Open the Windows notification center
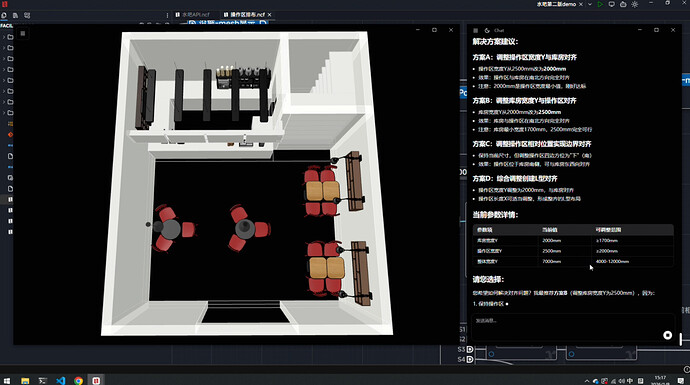The width and height of the screenshot is (690, 385). (x=681, y=381)
